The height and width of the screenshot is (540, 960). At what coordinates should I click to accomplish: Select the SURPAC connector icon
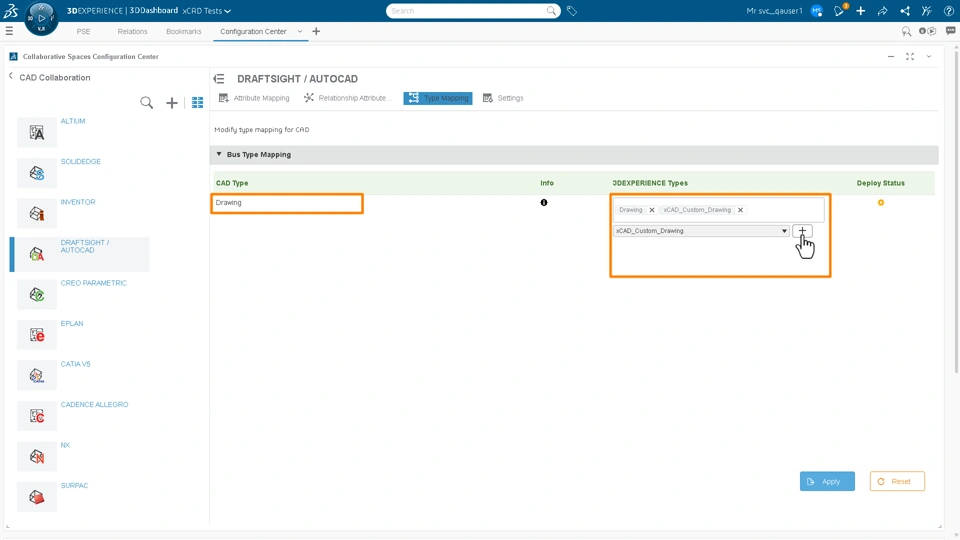(x=37, y=497)
